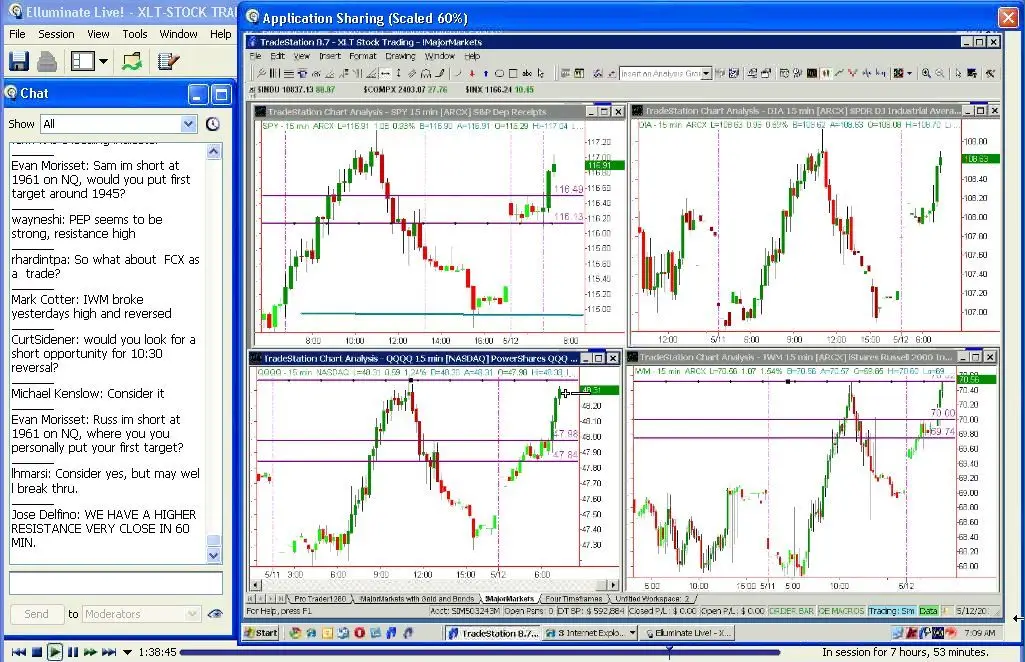Switch to Pro Trader1280 workspace tab
Screen dimensions: 1025x662
[320, 599]
